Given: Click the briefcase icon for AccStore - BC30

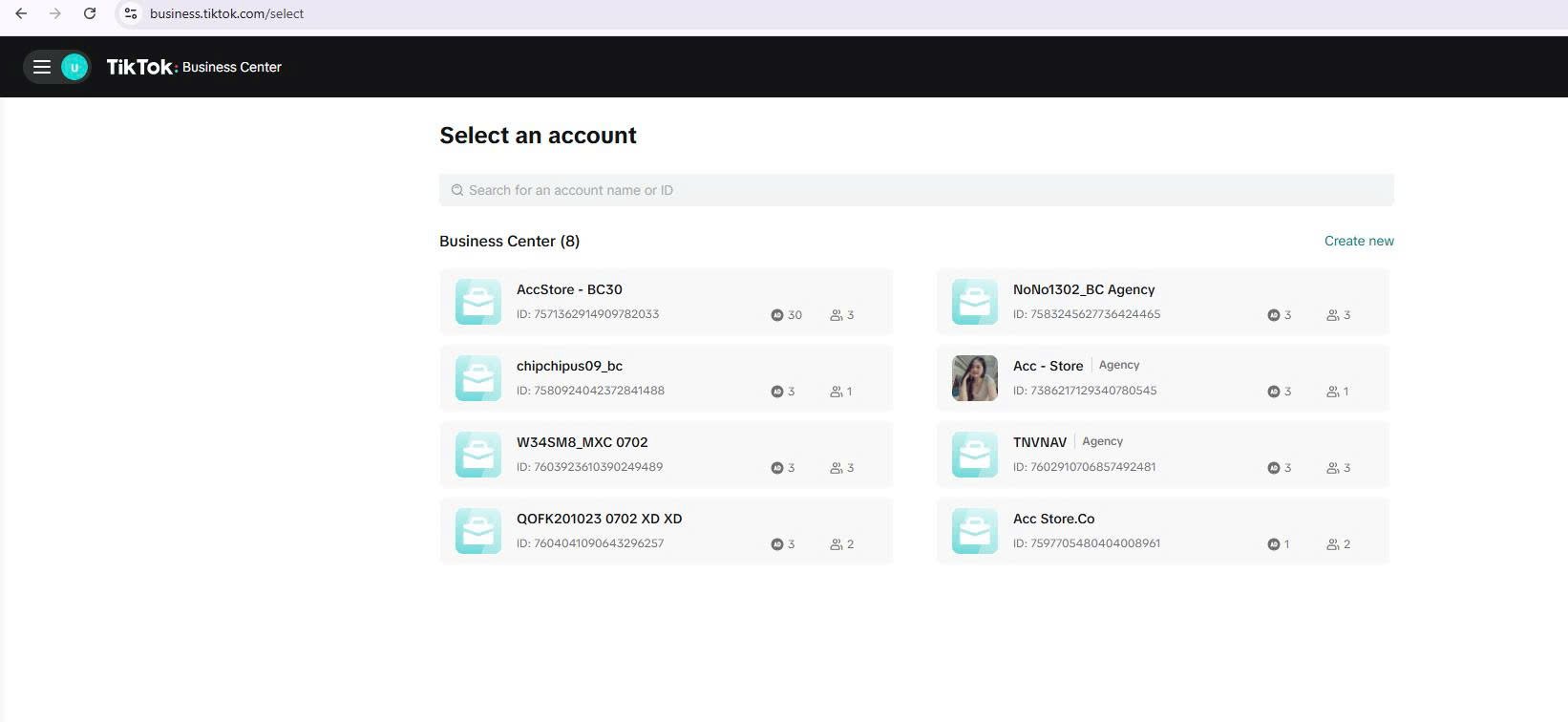Looking at the screenshot, I should coord(478,302).
